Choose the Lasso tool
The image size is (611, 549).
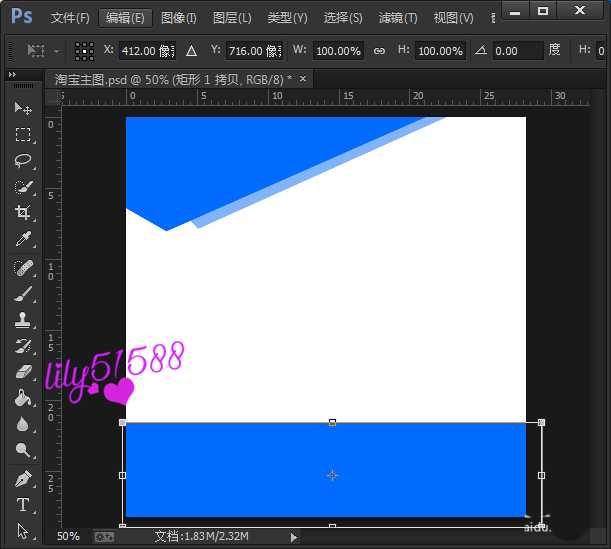coord(22,161)
